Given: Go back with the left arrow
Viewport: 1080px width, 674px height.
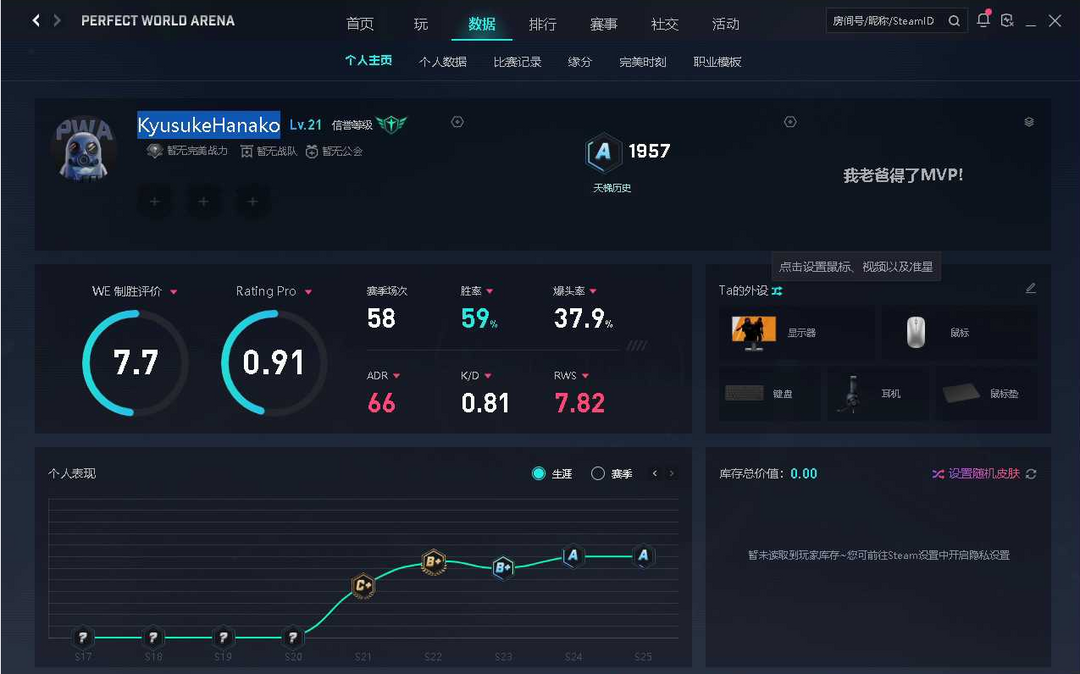Looking at the screenshot, I should pyautogui.click(x=36, y=21).
